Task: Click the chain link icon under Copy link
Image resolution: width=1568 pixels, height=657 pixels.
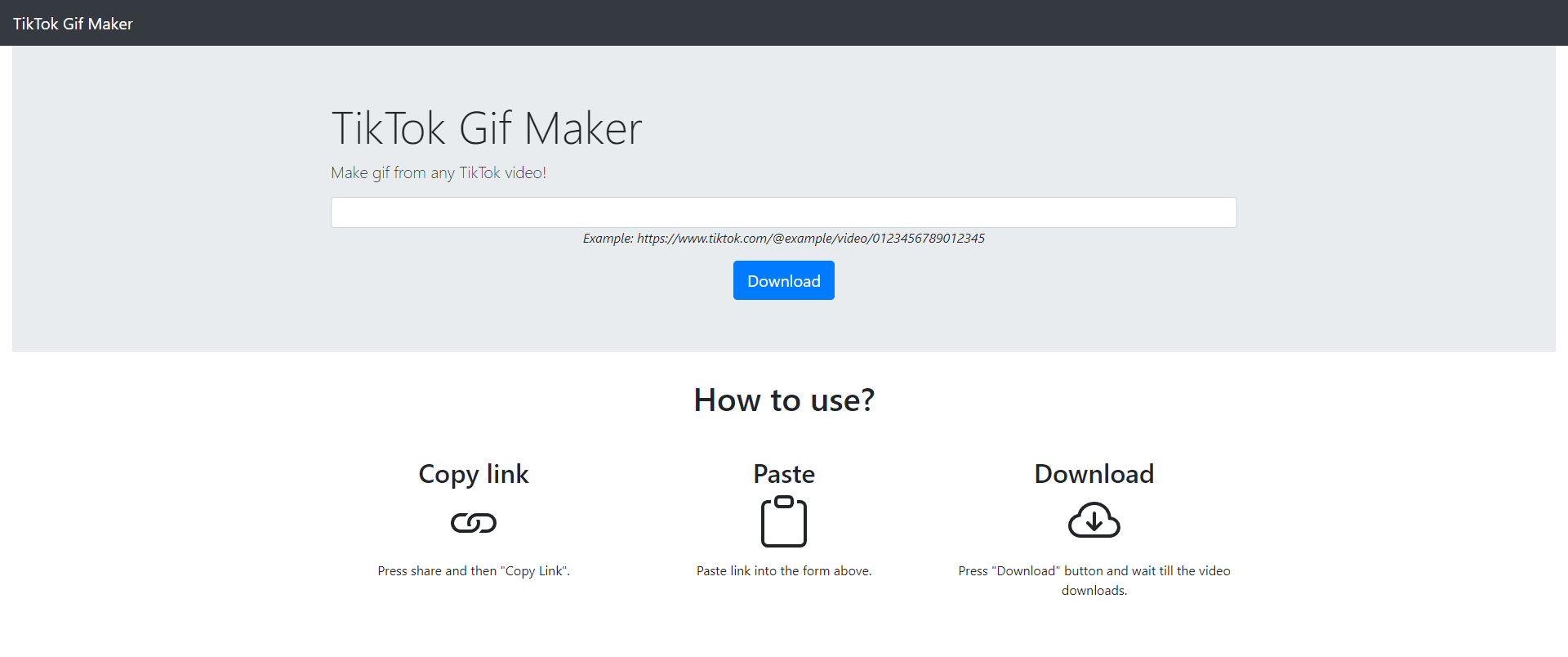Action: point(474,522)
